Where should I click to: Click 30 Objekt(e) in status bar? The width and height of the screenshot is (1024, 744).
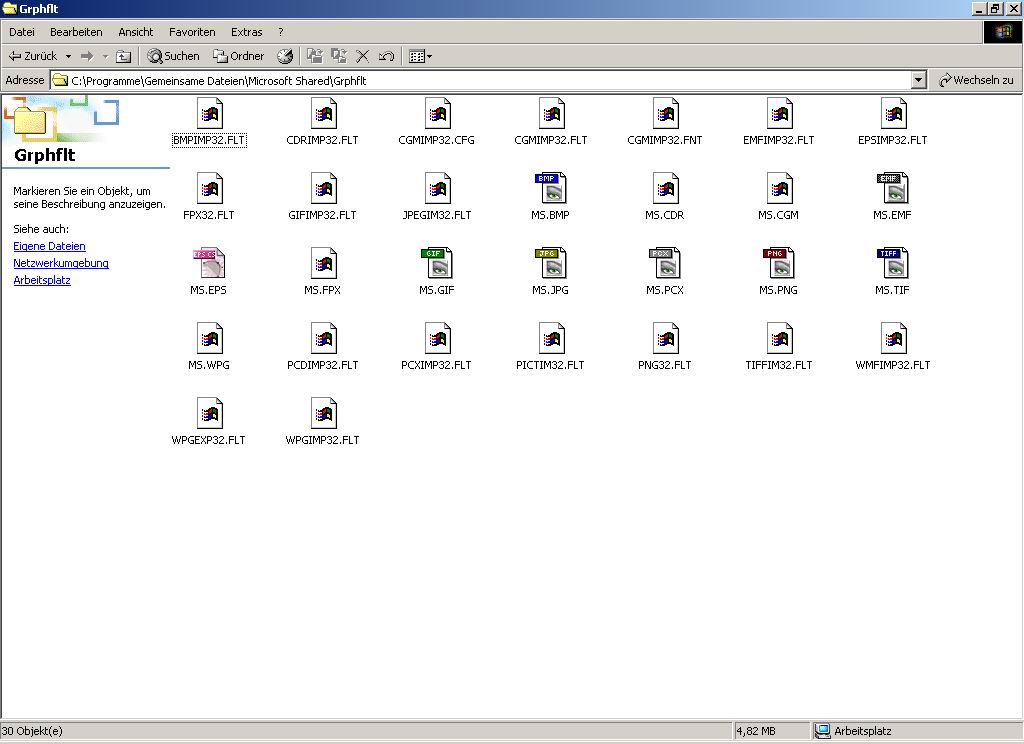coord(32,731)
